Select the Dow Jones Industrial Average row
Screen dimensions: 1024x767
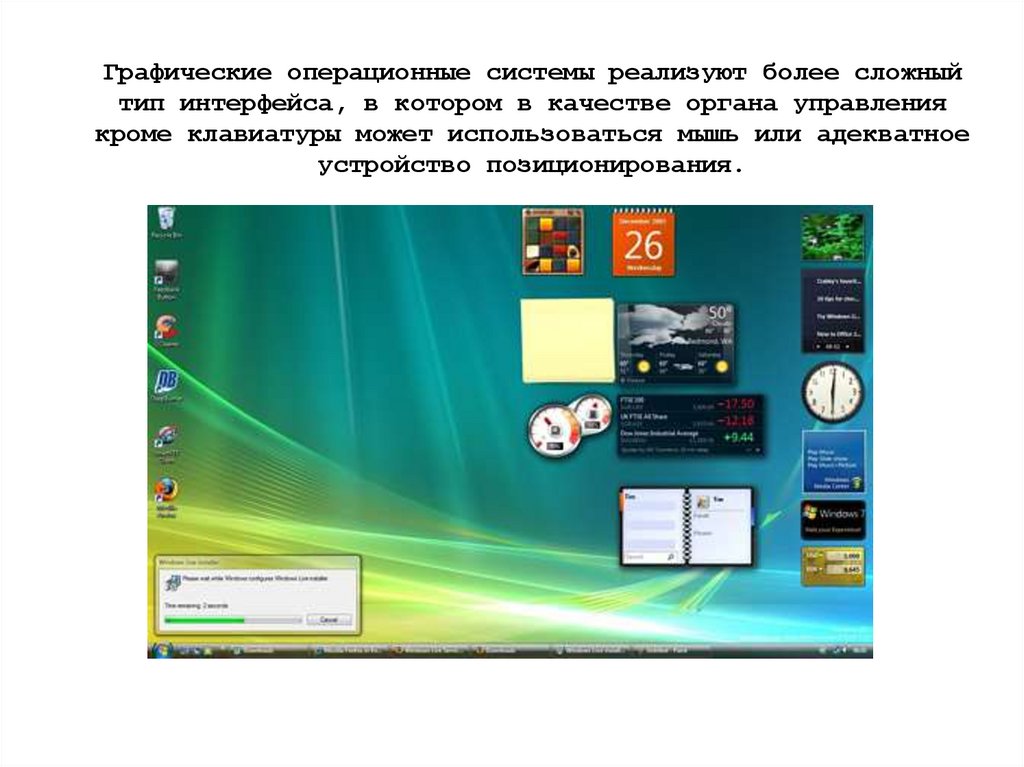(690, 436)
